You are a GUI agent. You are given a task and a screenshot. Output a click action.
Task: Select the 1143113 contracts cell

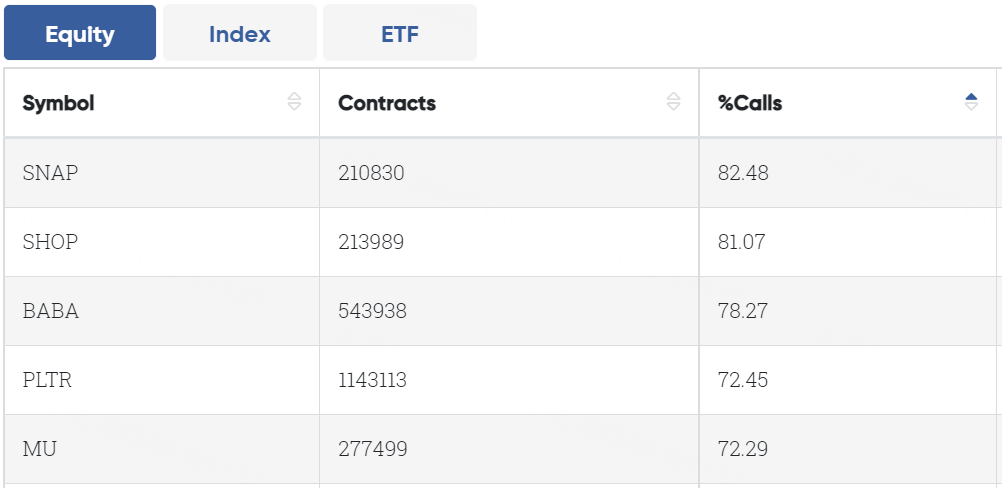click(373, 380)
